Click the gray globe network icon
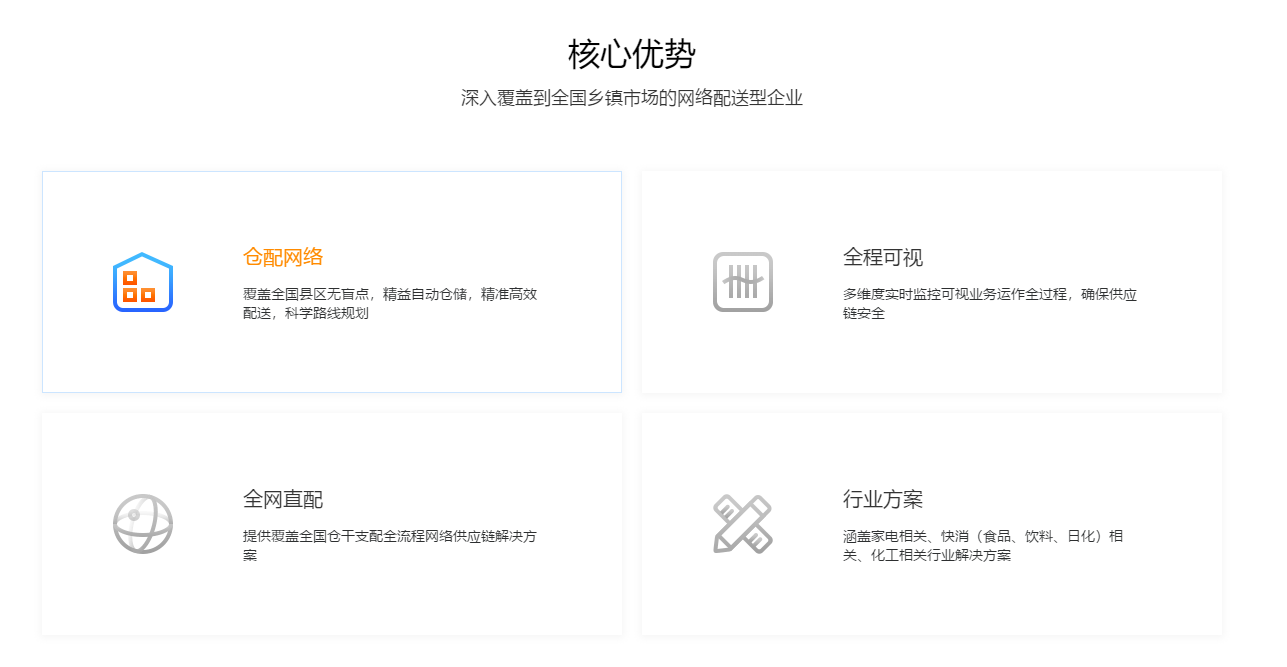 pos(142,523)
